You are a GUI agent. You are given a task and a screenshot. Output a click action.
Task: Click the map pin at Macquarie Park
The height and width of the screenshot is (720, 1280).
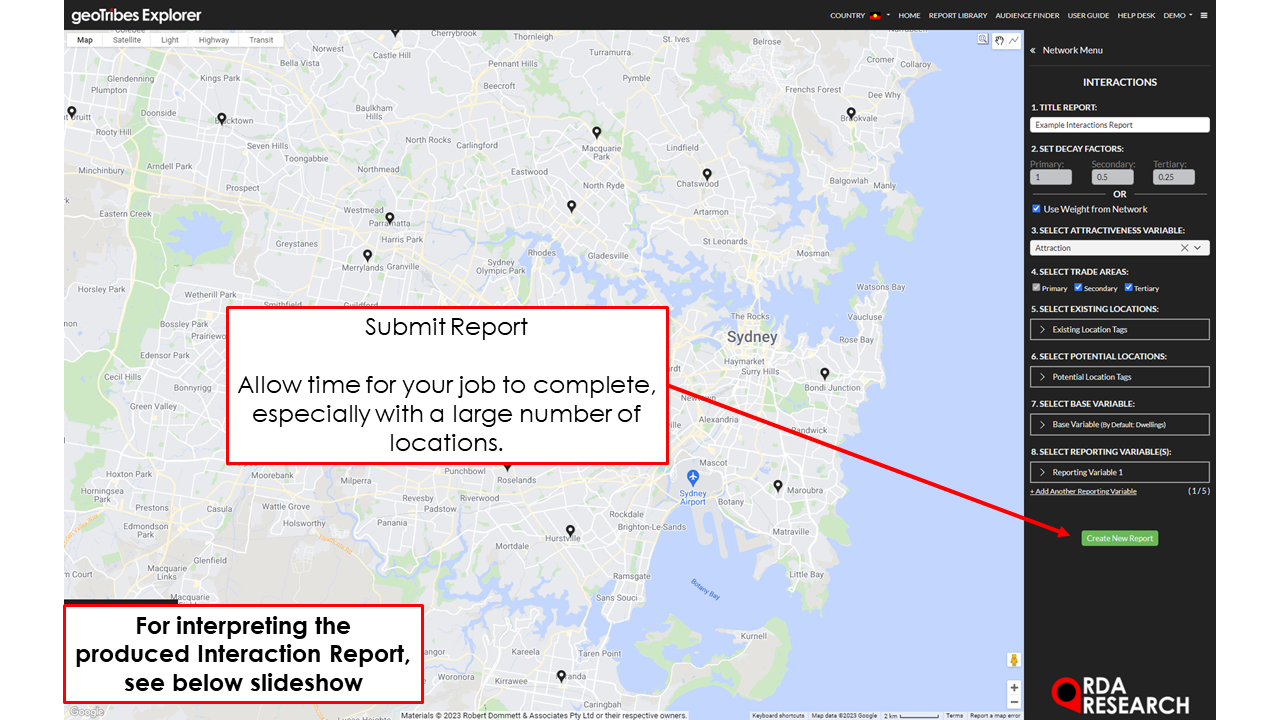click(596, 132)
